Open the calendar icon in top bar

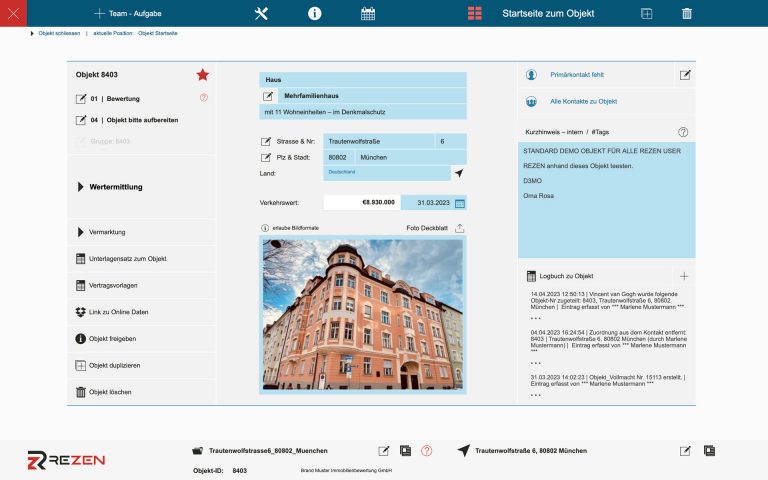click(x=367, y=13)
